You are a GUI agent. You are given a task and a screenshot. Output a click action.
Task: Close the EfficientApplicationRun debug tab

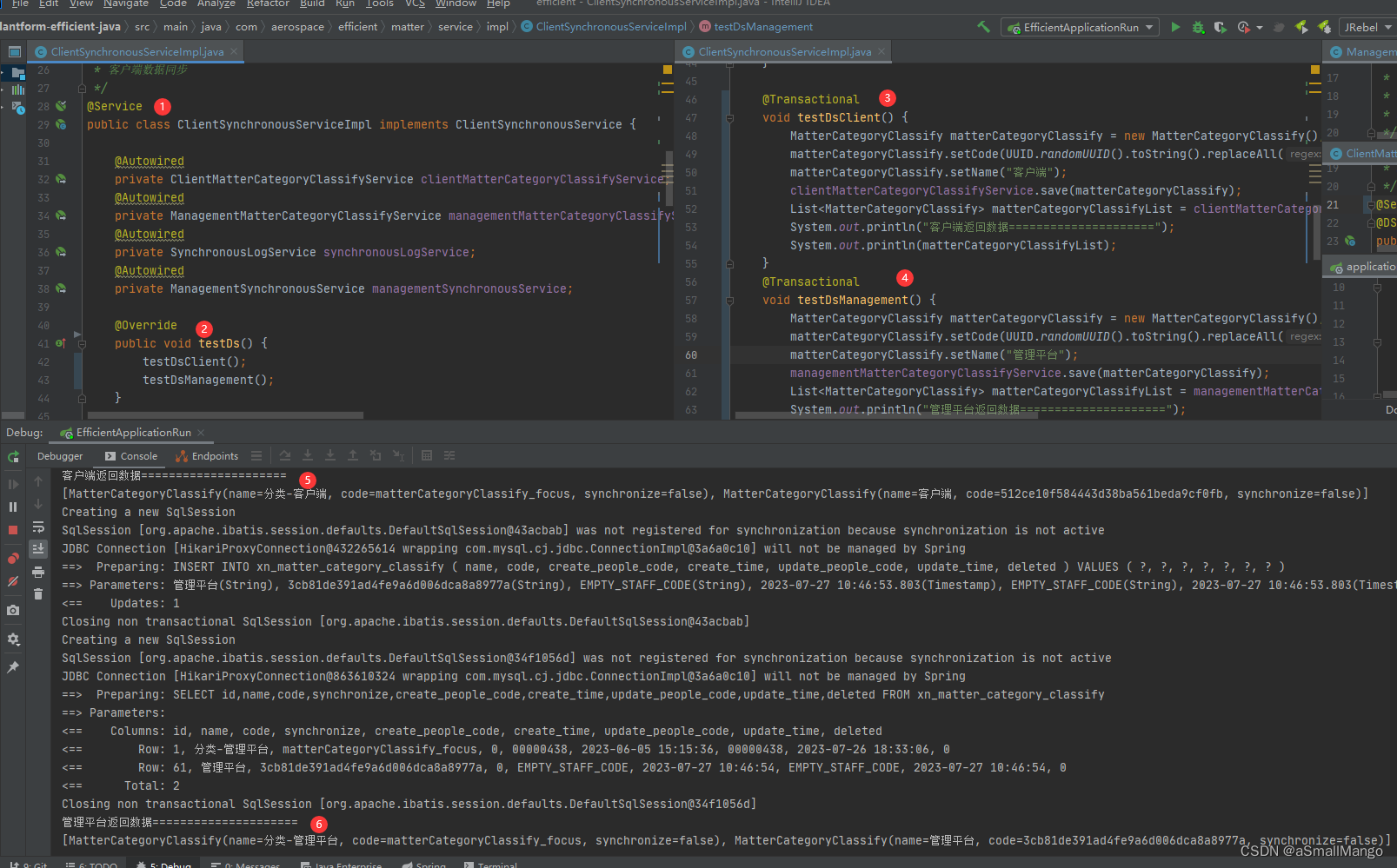pyautogui.click(x=201, y=433)
